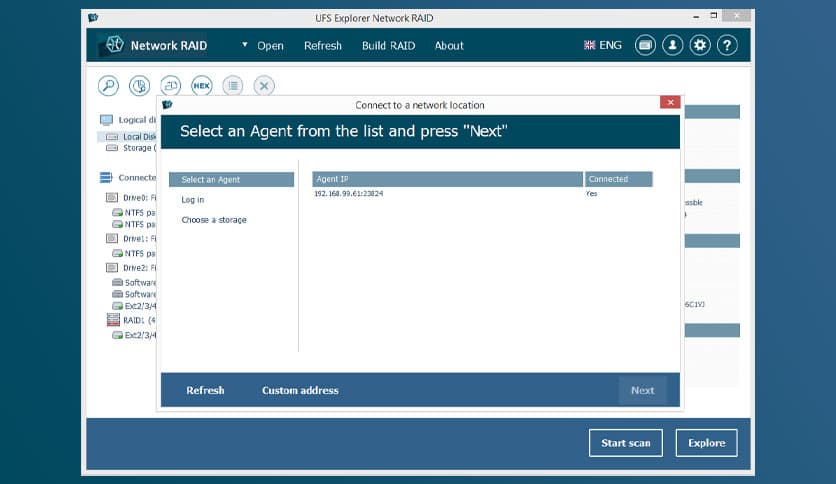Open the user account icon

[x=672, y=45]
